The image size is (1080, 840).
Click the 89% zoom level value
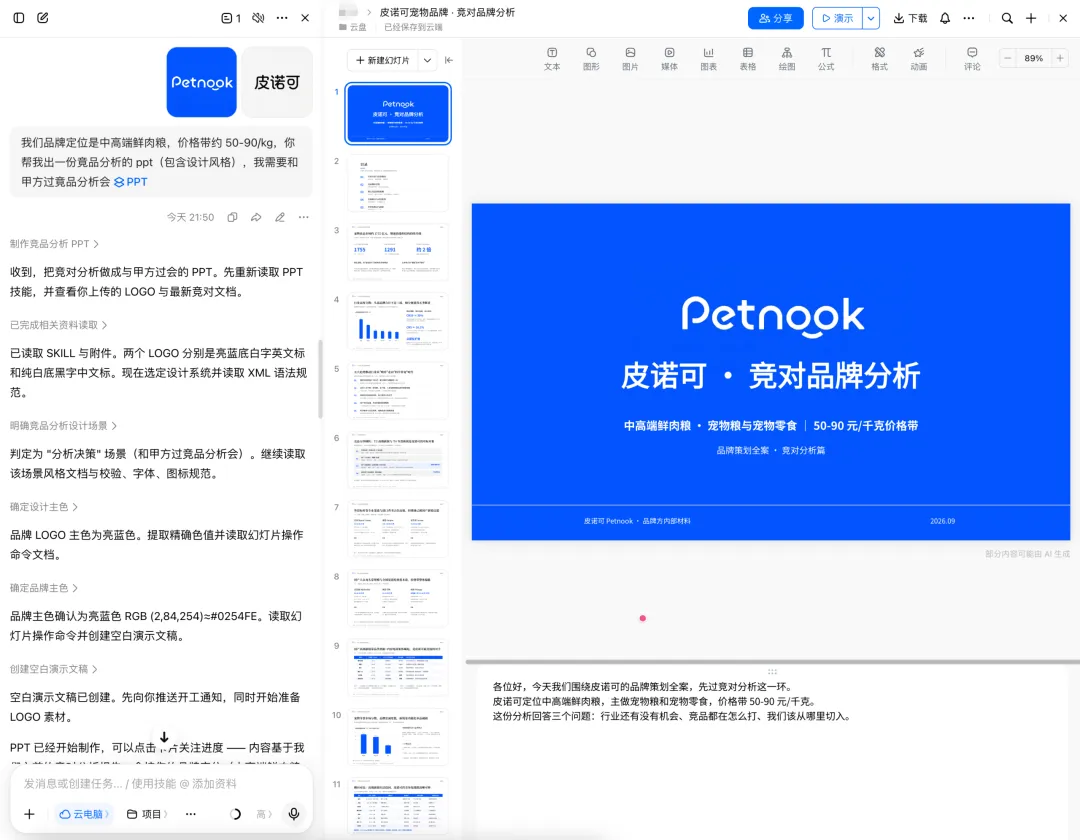1034,59
